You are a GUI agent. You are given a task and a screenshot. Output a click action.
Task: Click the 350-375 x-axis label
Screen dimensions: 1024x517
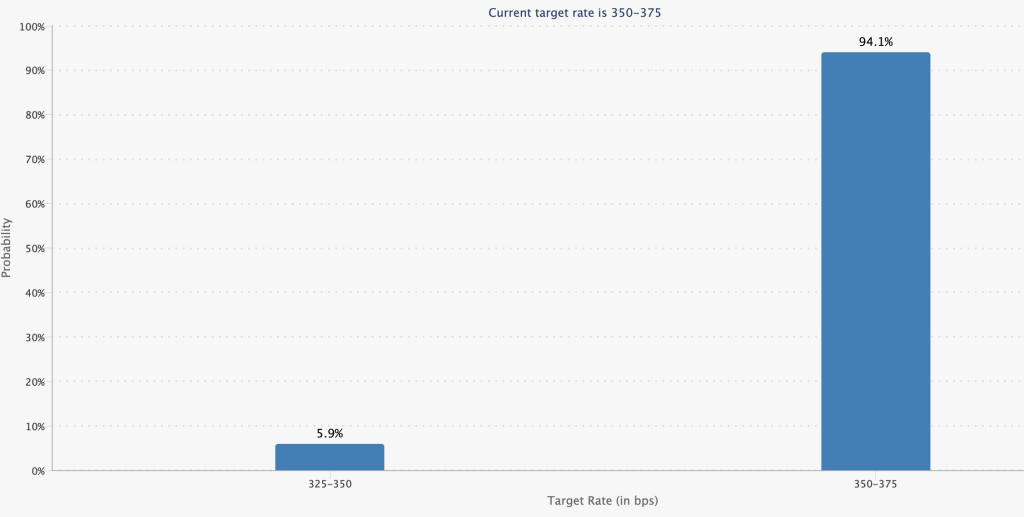[875, 483]
